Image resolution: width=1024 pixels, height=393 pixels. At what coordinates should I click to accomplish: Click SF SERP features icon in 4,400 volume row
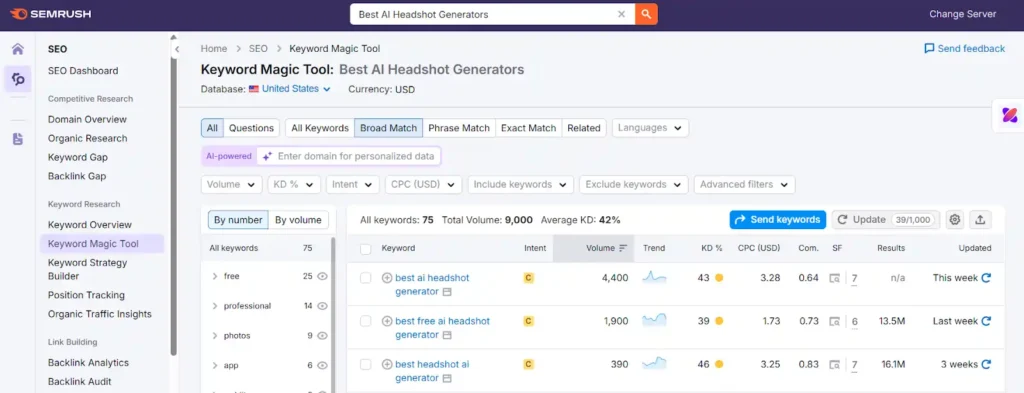point(835,278)
